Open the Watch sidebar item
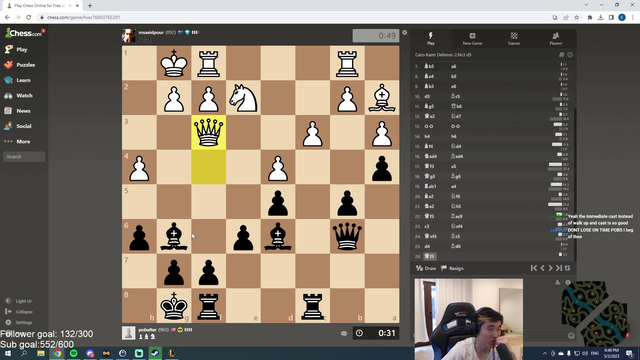The image size is (640, 360). [18, 96]
